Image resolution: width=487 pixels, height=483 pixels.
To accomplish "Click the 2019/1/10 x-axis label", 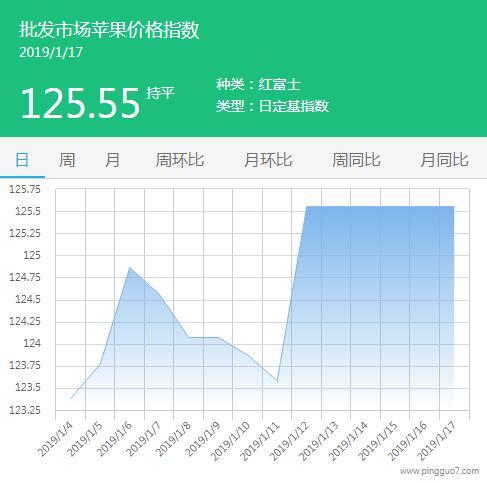I will 230,441.
